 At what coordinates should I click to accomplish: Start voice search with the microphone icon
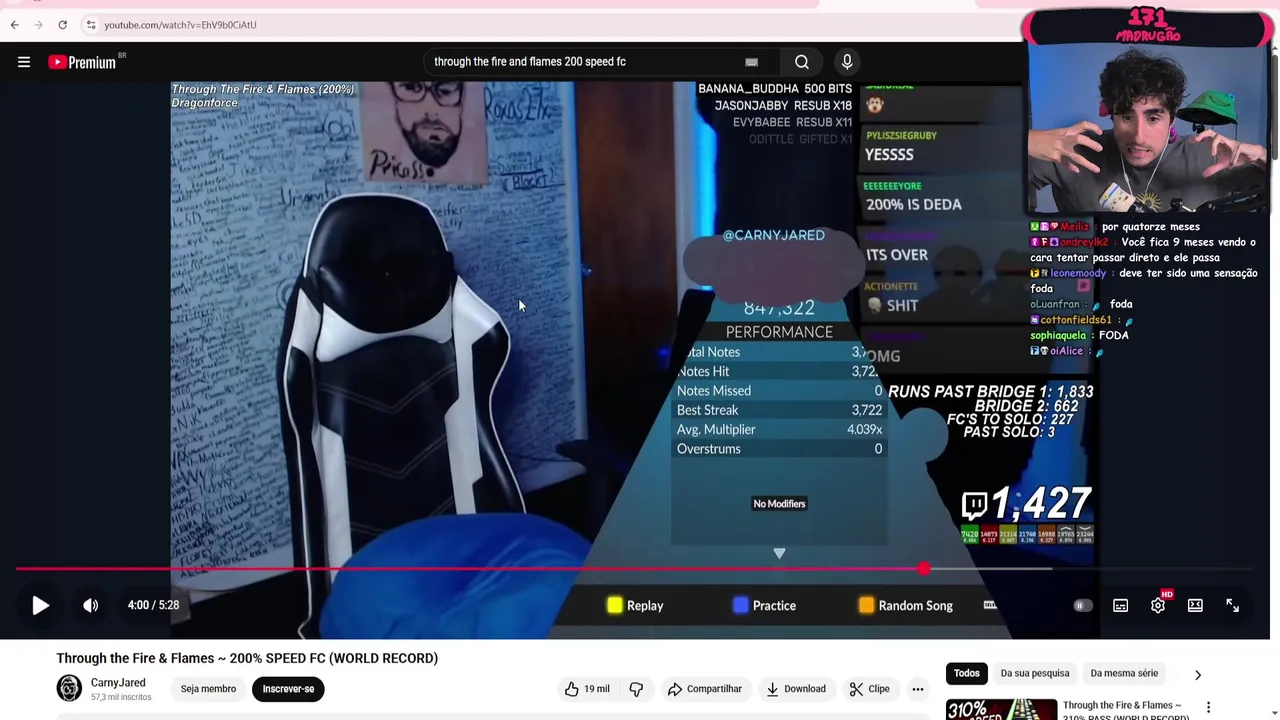(847, 62)
